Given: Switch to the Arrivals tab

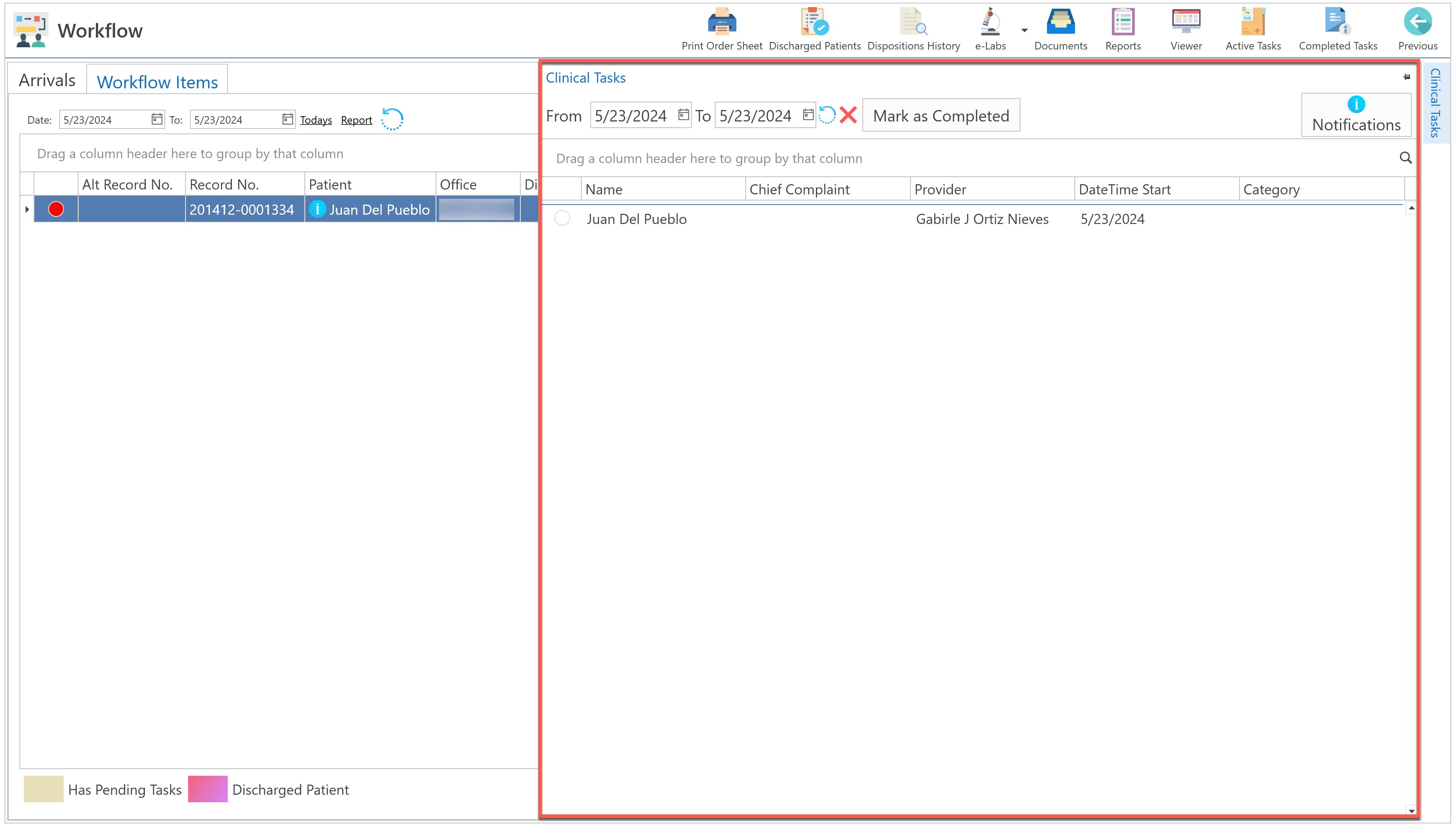Looking at the screenshot, I should click(47, 80).
